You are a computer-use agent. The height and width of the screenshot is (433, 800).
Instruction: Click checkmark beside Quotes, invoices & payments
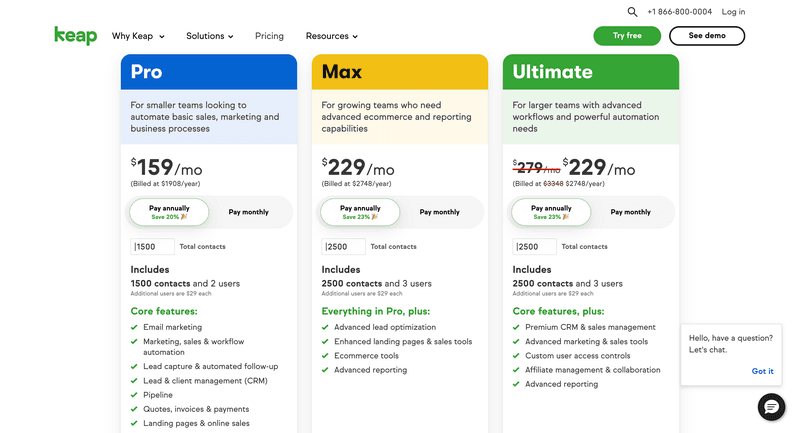134,410
